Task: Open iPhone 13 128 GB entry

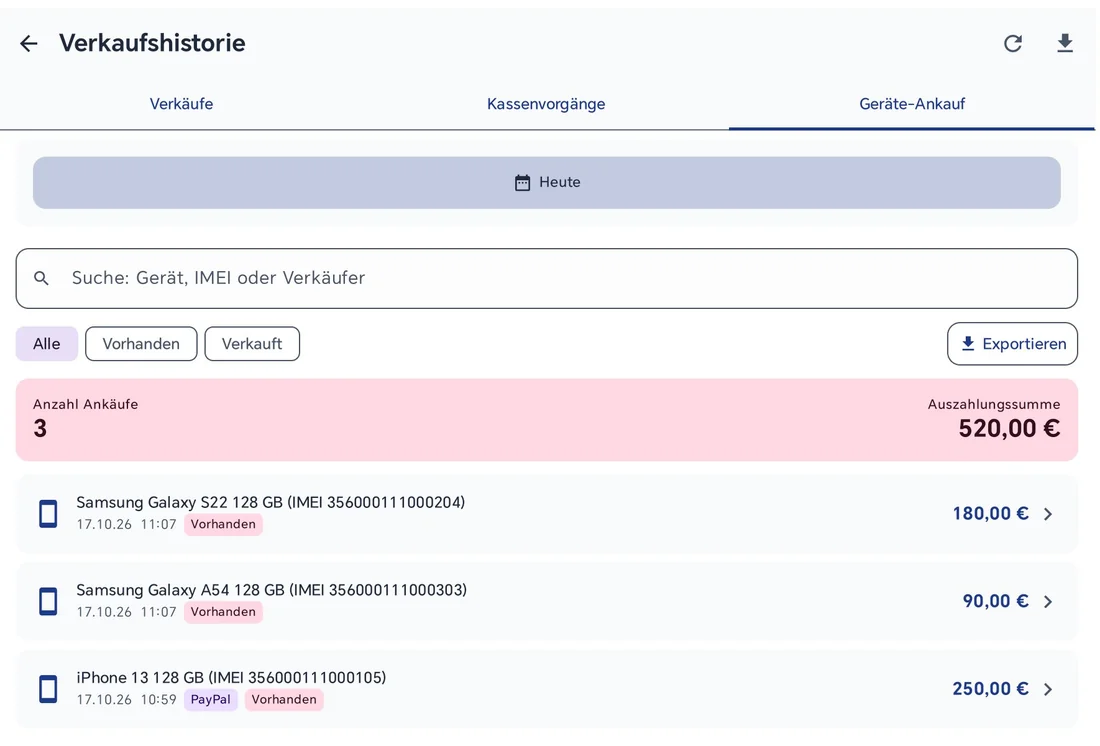Action: pyautogui.click(x=546, y=689)
